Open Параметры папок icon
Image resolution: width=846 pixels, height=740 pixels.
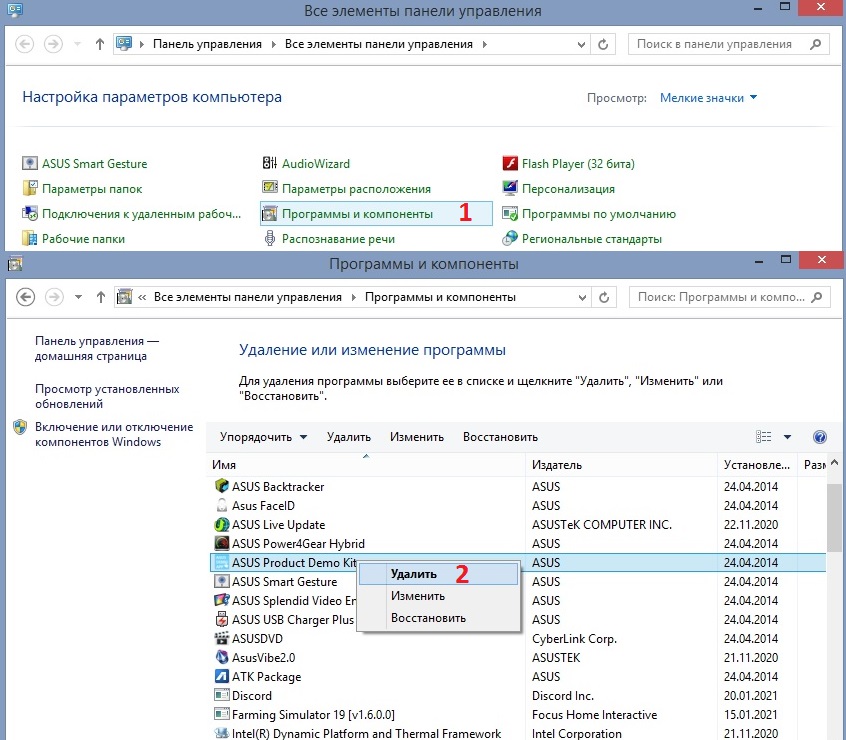29,188
